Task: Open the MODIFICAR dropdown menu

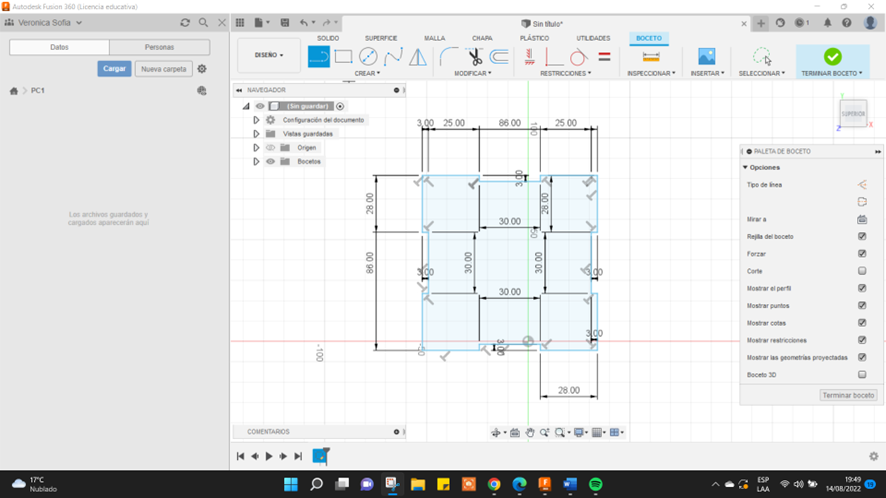Action: 473,73
